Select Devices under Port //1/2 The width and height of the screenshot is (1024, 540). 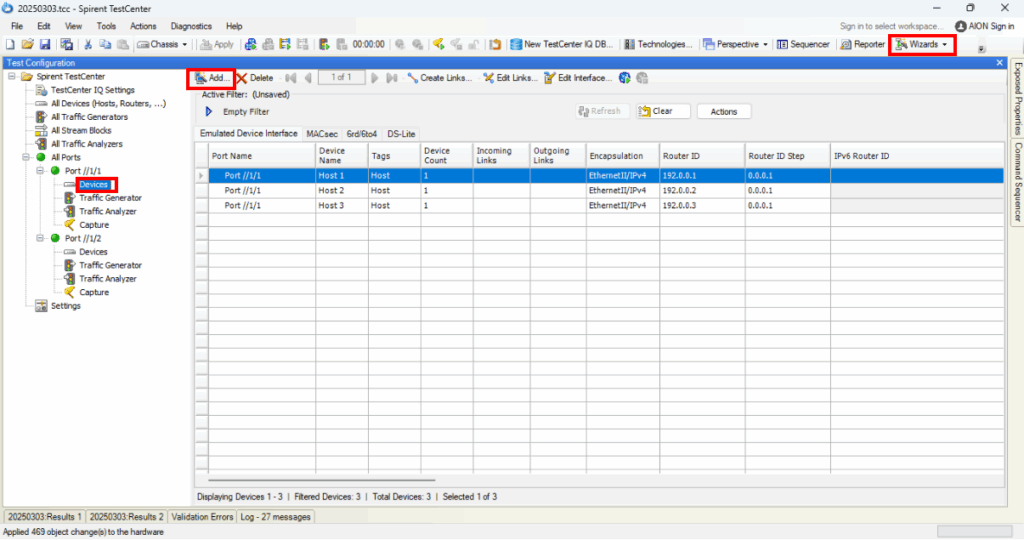[93, 252]
